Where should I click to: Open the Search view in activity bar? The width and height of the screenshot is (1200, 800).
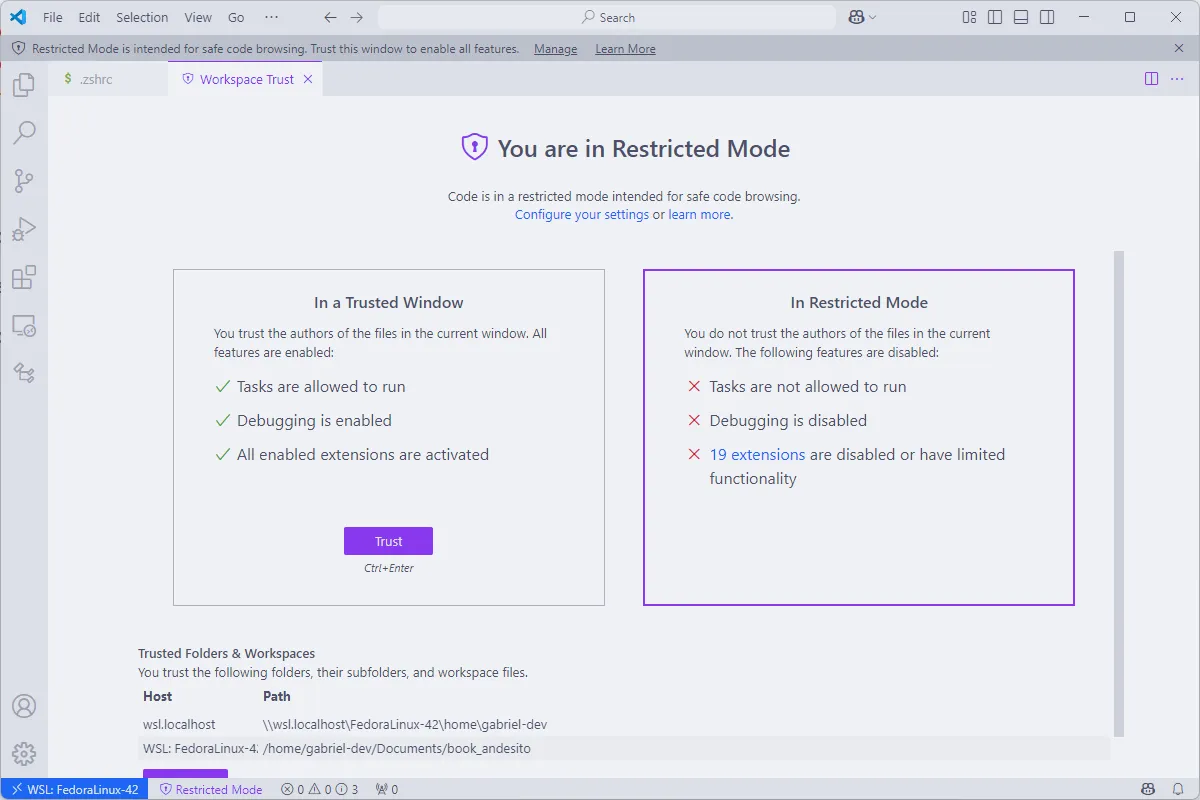tap(24, 133)
